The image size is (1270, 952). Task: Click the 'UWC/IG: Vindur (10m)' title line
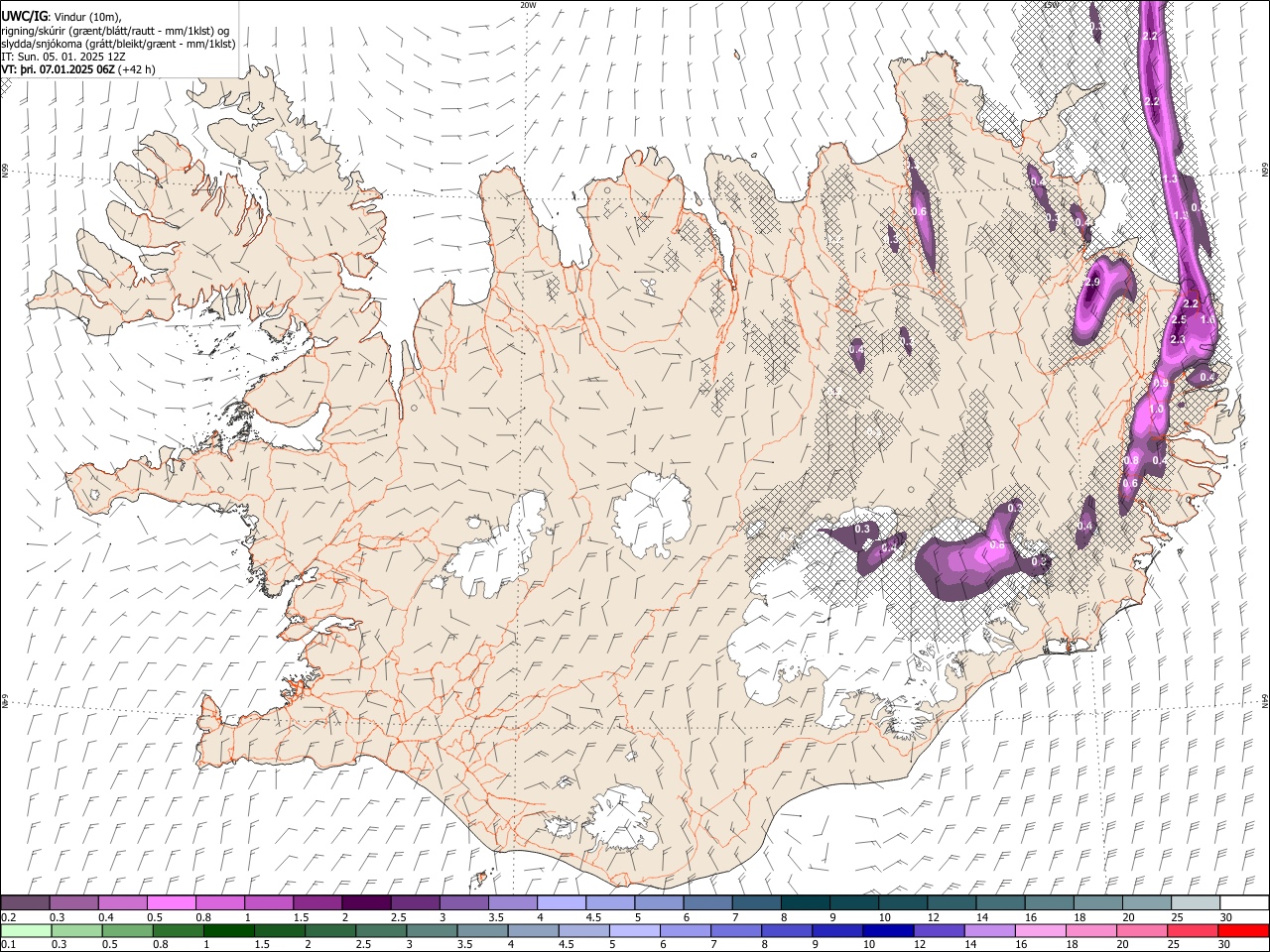pos(61,16)
